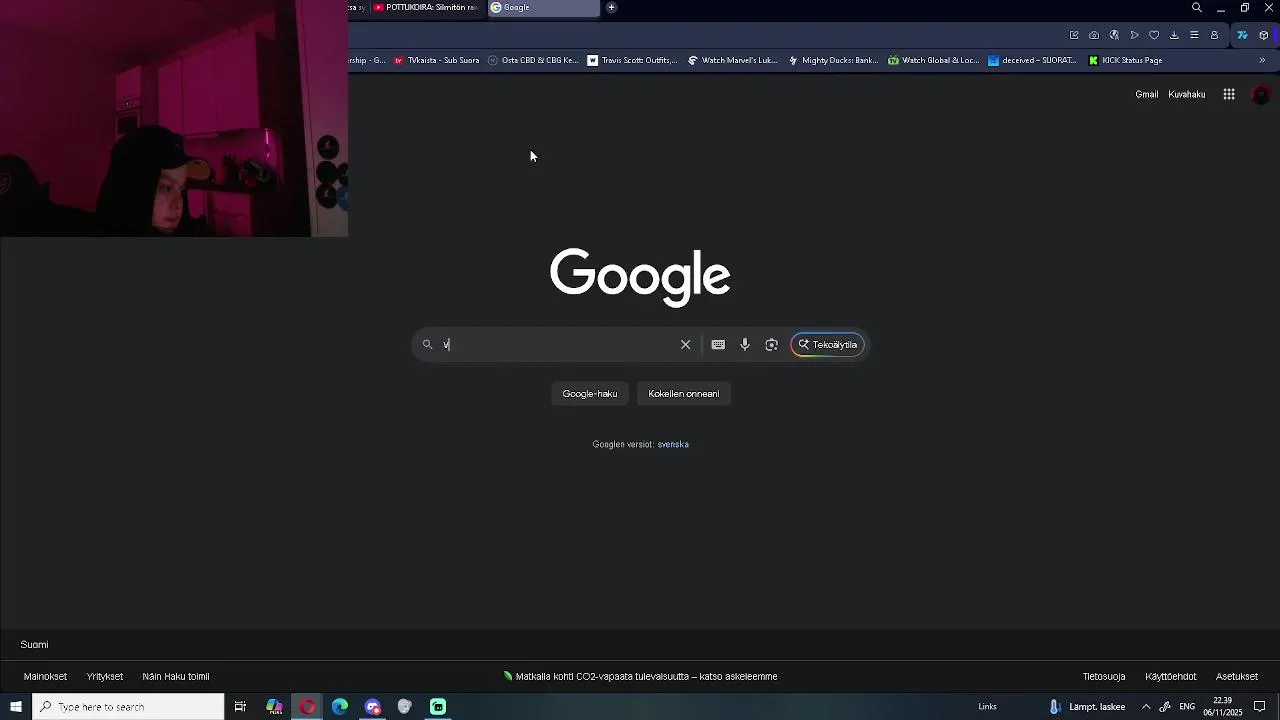Viewport: 1280px width, 720px height.
Task: Start a voice search with microphone
Action: [x=745, y=344]
